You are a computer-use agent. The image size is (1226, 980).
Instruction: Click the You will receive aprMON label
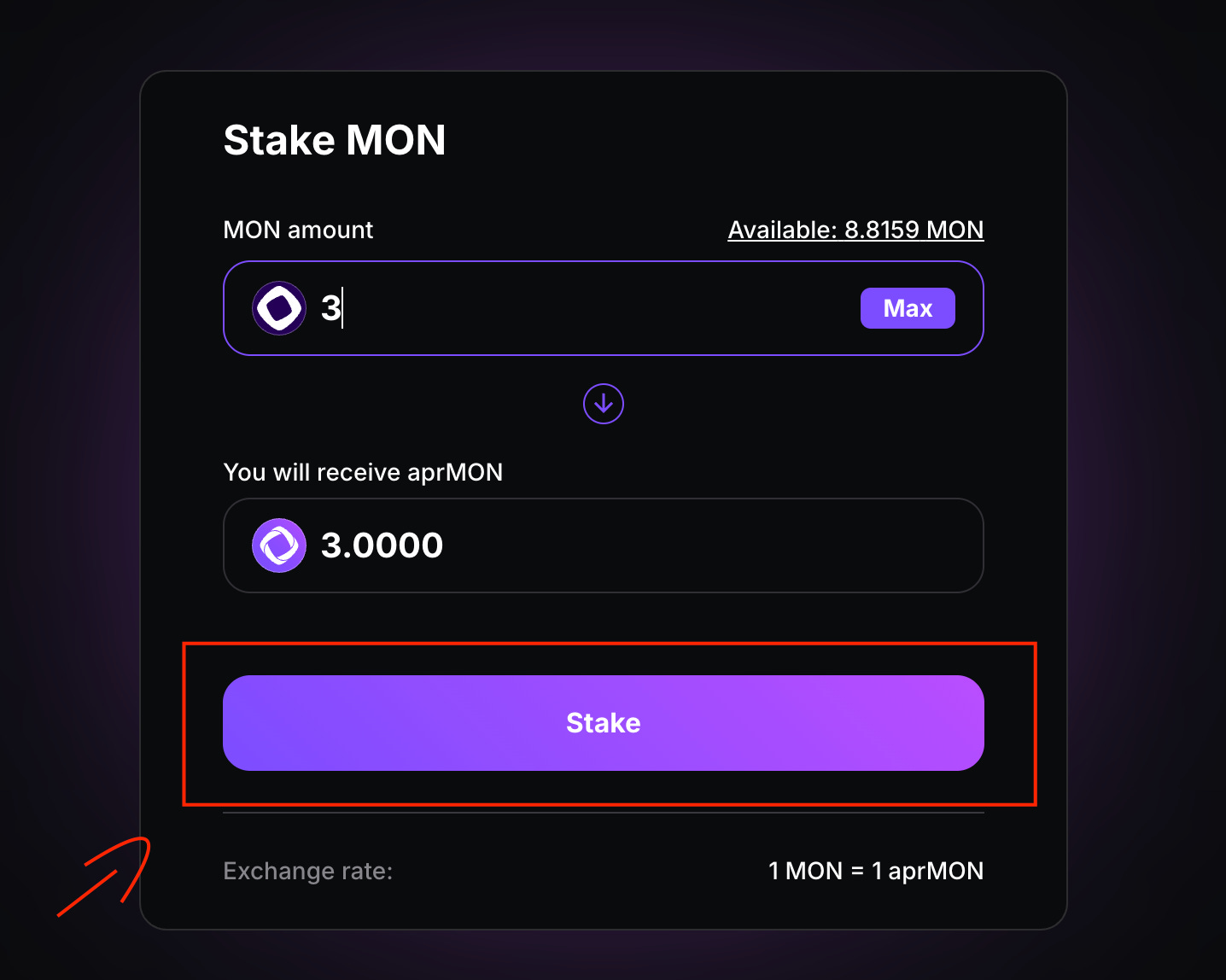click(x=363, y=472)
